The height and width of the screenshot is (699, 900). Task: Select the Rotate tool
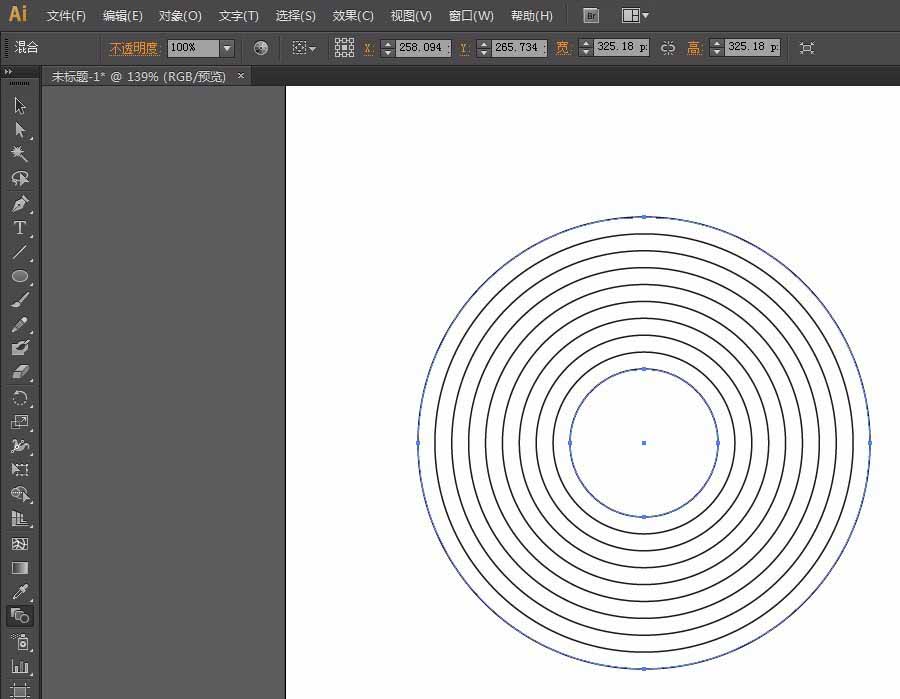click(x=20, y=398)
